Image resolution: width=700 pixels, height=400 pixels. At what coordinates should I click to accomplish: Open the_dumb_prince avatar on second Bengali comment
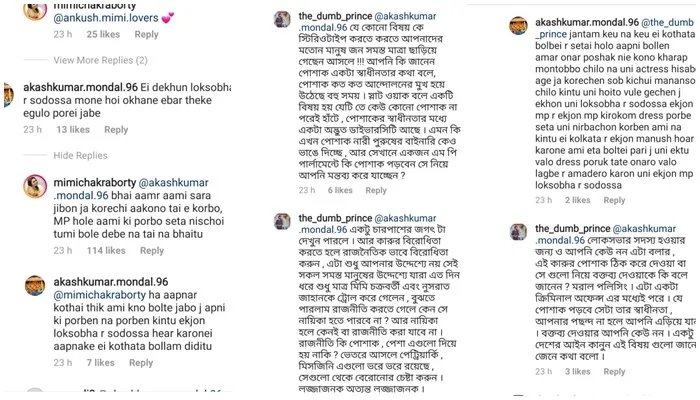pyautogui.click(x=282, y=221)
